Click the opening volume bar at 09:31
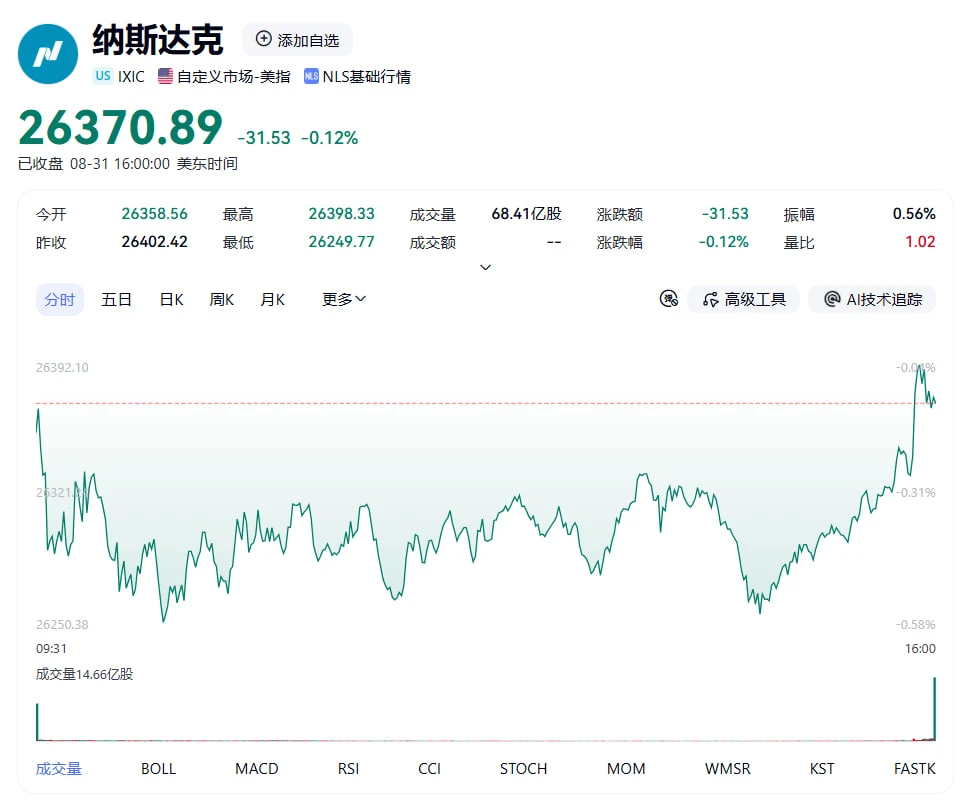 (x=38, y=721)
